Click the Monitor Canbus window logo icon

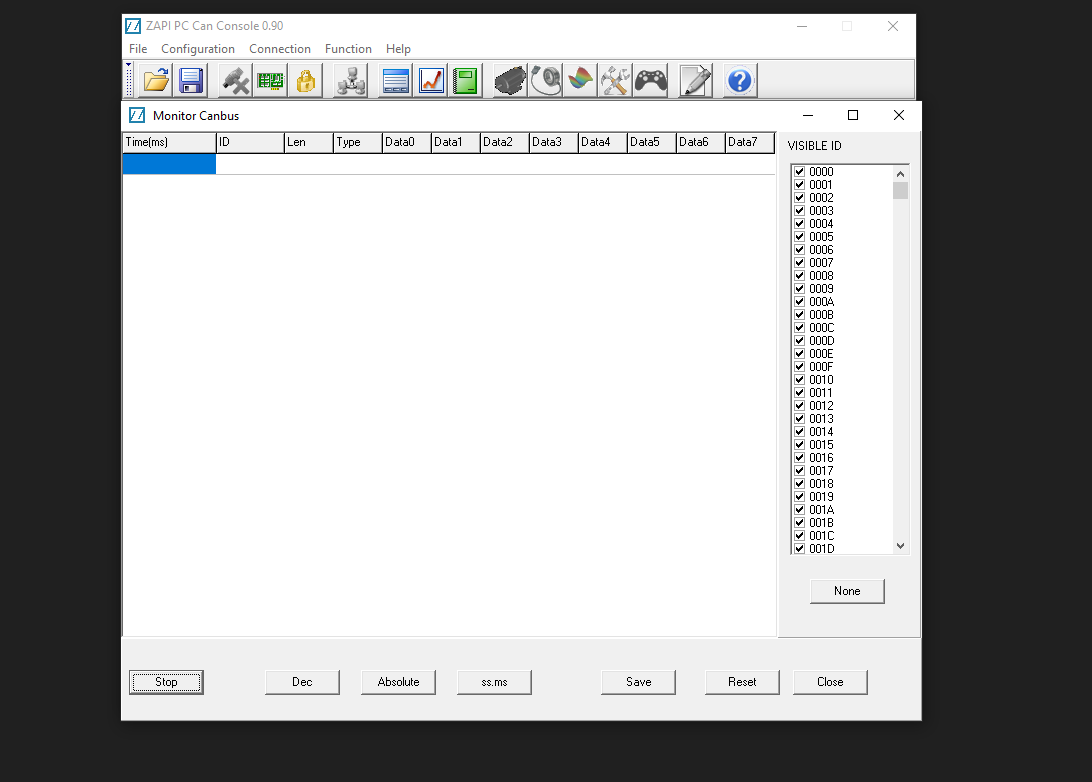coord(137,115)
